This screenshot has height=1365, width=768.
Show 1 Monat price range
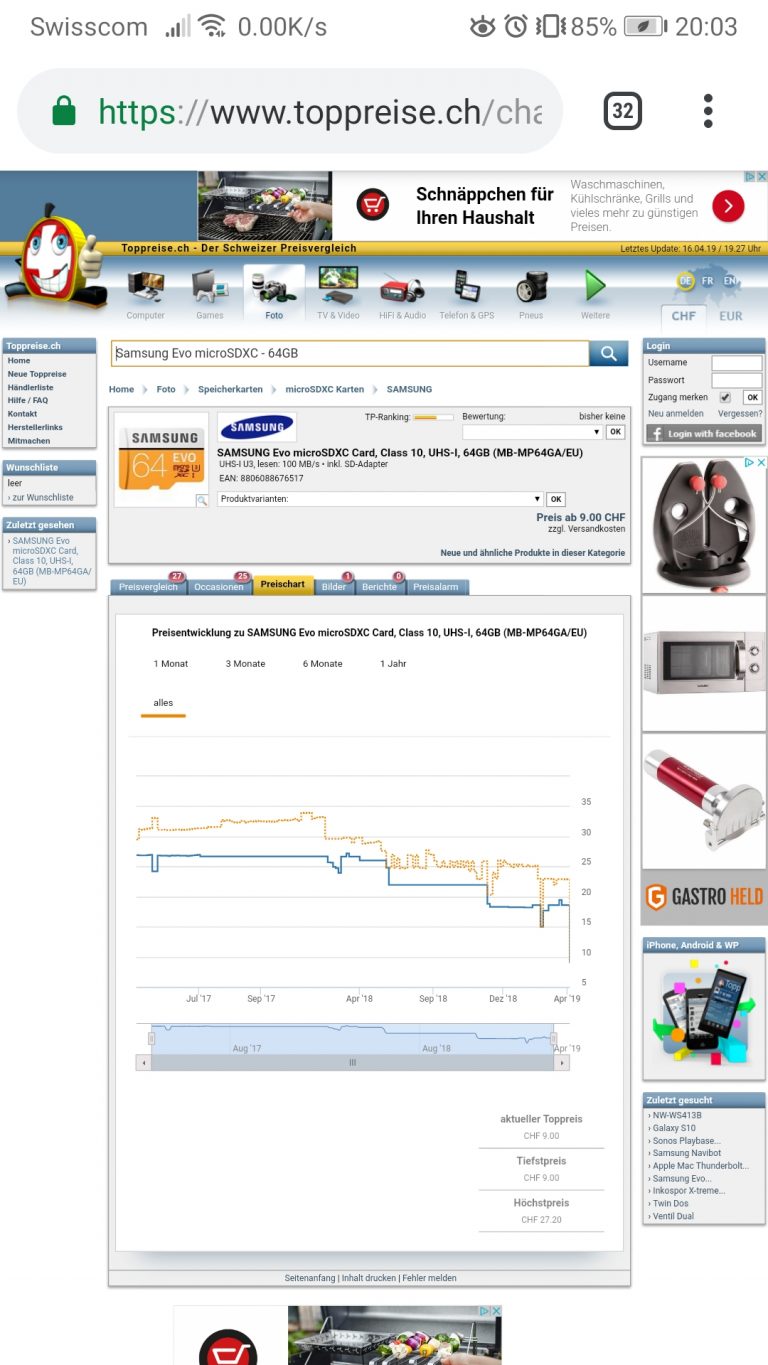pyautogui.click(x=171, y=664)
